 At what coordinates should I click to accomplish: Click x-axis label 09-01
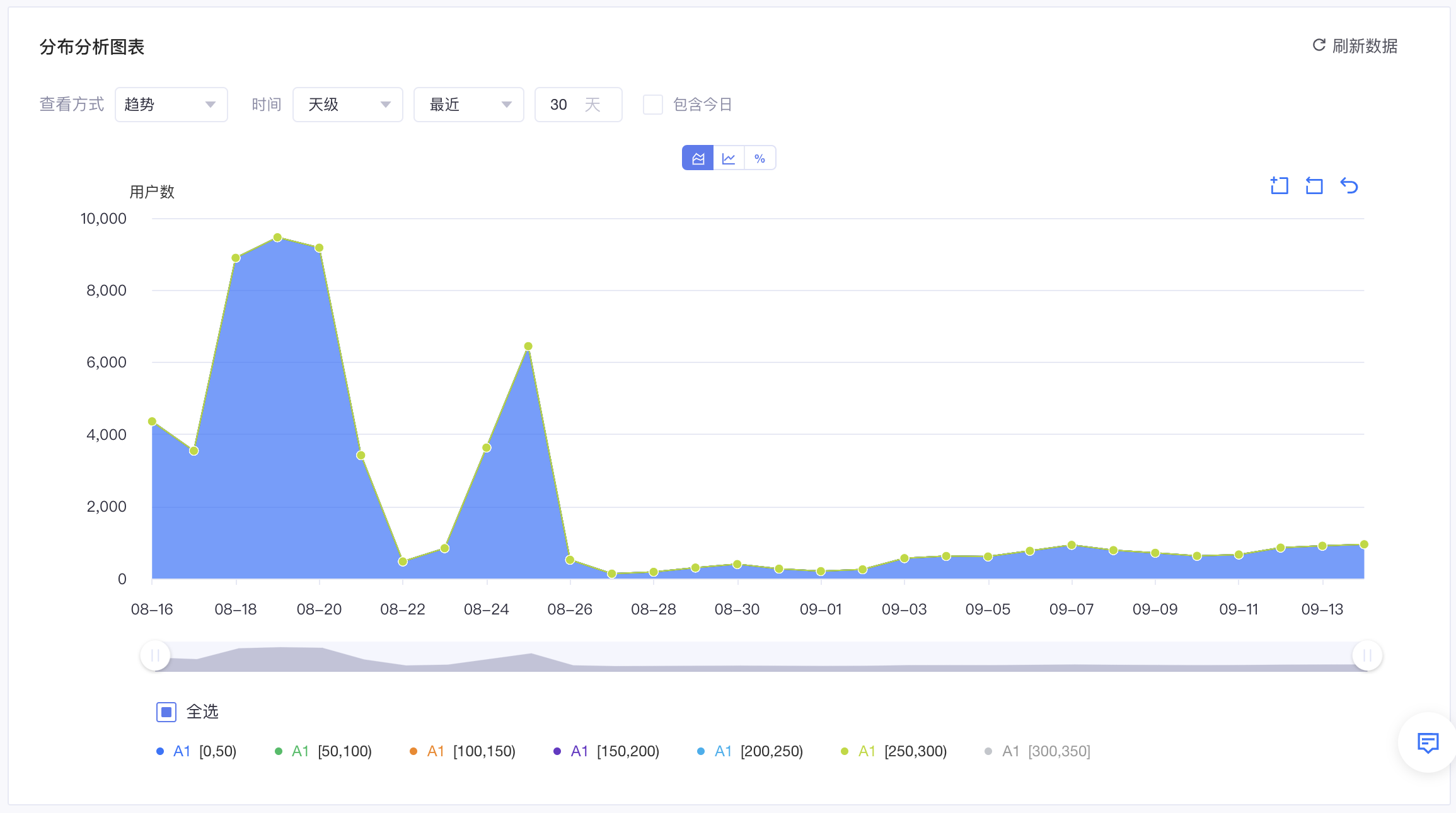click(x=821, y=609)
